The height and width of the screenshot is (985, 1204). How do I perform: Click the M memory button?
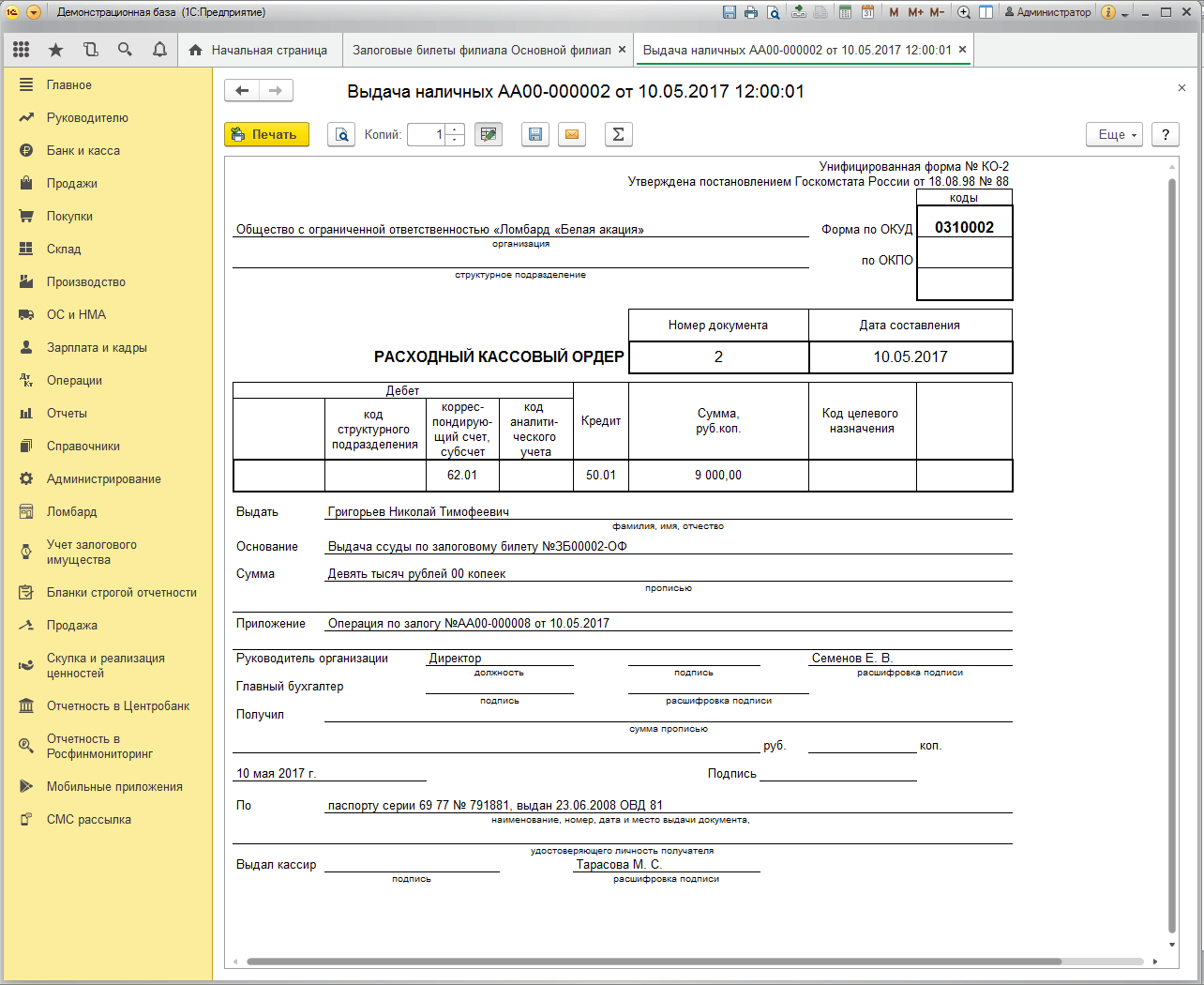point(894,12)
